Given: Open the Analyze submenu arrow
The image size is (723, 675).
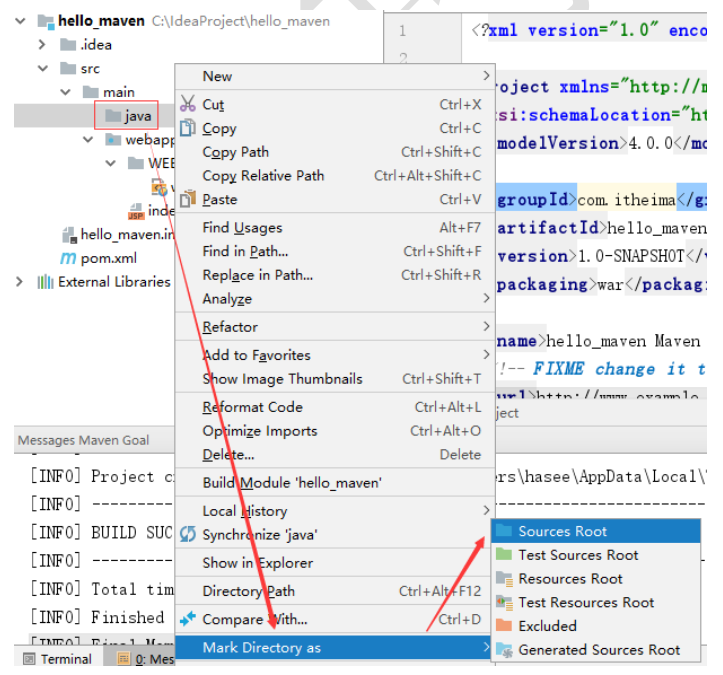Looking at the screenshot, I should pyautogui.click(x=486, y=298).
